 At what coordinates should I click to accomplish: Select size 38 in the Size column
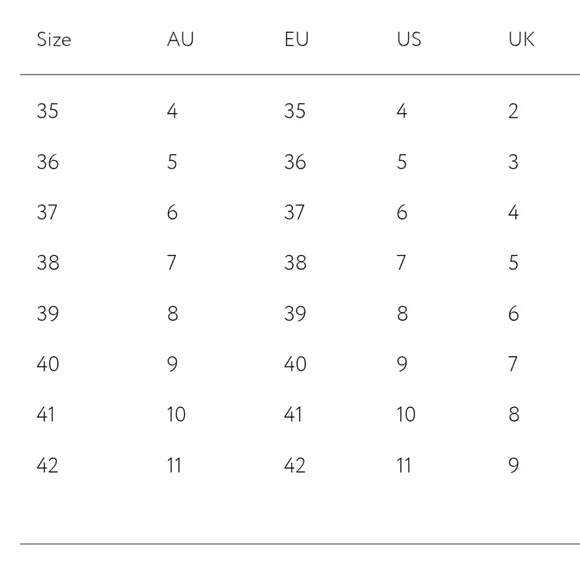(x=48, y=263)
